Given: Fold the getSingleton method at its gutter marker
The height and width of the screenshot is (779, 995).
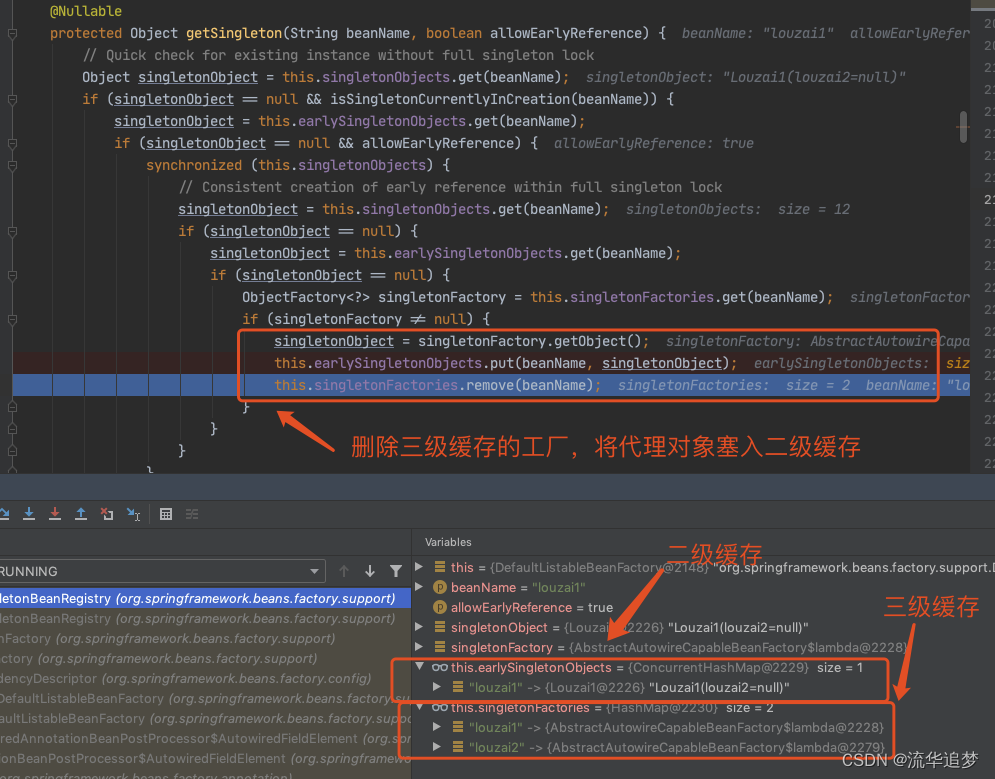Looking at the screenshot, I should tap(12, 34).
